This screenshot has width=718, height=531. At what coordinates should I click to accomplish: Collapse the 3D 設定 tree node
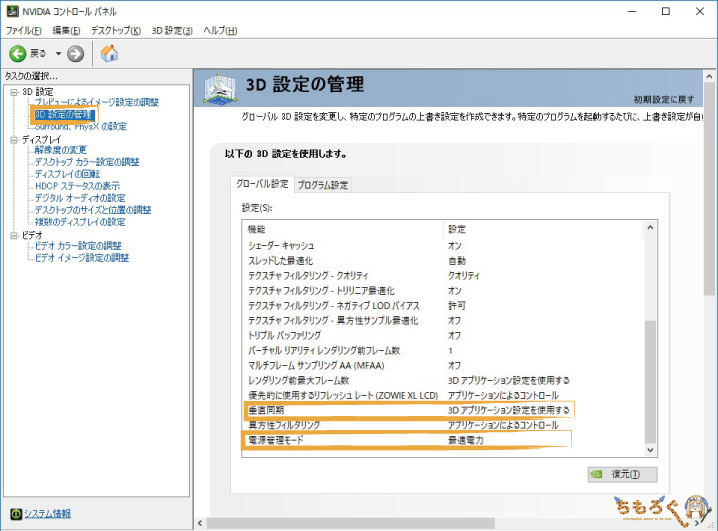pyautogui.click(x=14, y=92)
